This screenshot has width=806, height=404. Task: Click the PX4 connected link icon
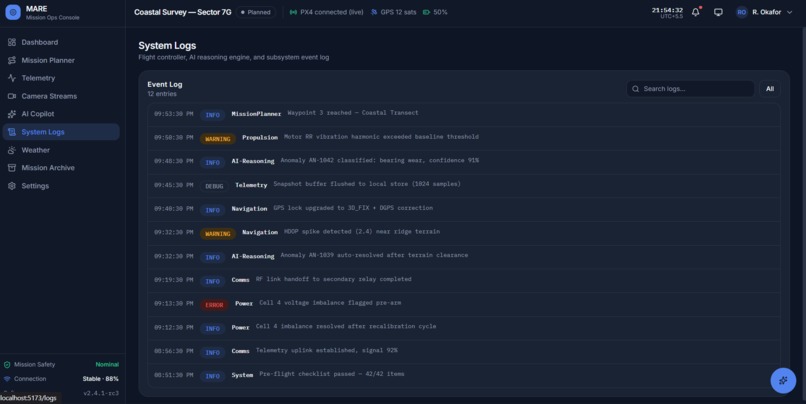coord(293,12)
